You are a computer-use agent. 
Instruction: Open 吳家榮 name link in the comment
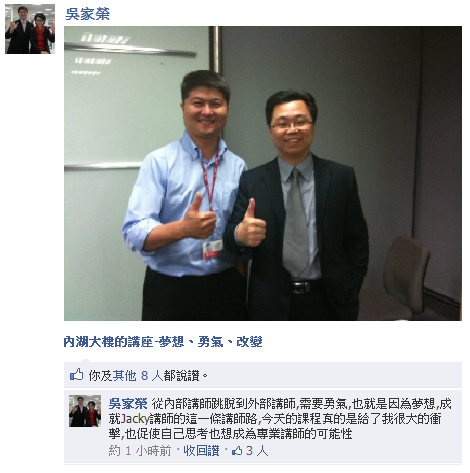128,404
